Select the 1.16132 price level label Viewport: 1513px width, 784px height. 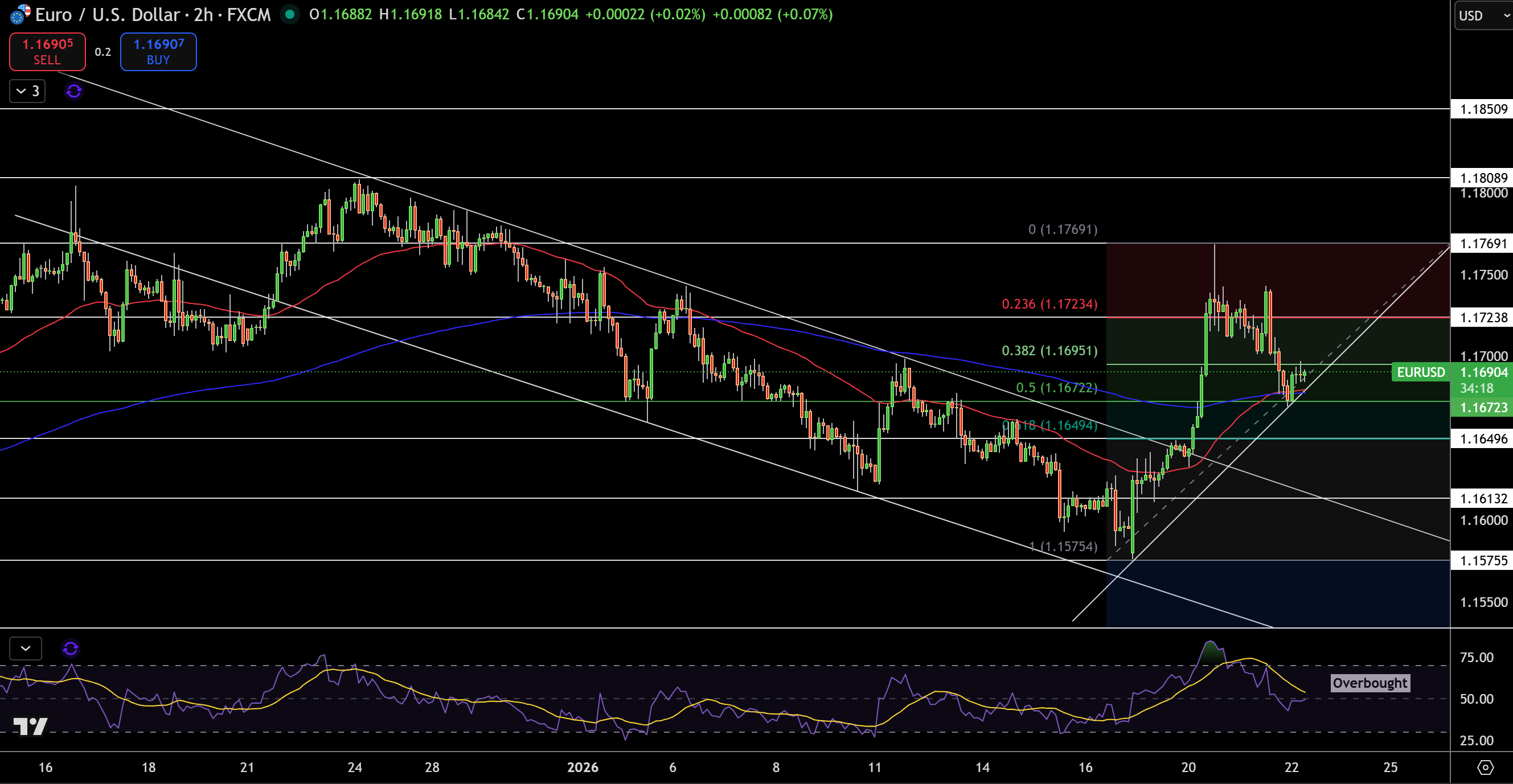1482,499
